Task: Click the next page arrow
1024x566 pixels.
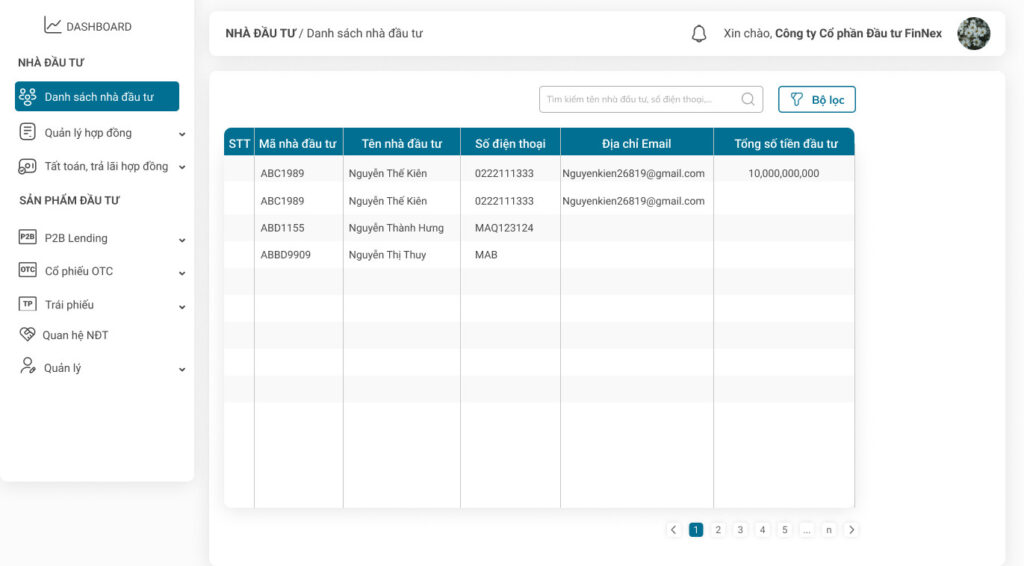Action: [851, 529]
